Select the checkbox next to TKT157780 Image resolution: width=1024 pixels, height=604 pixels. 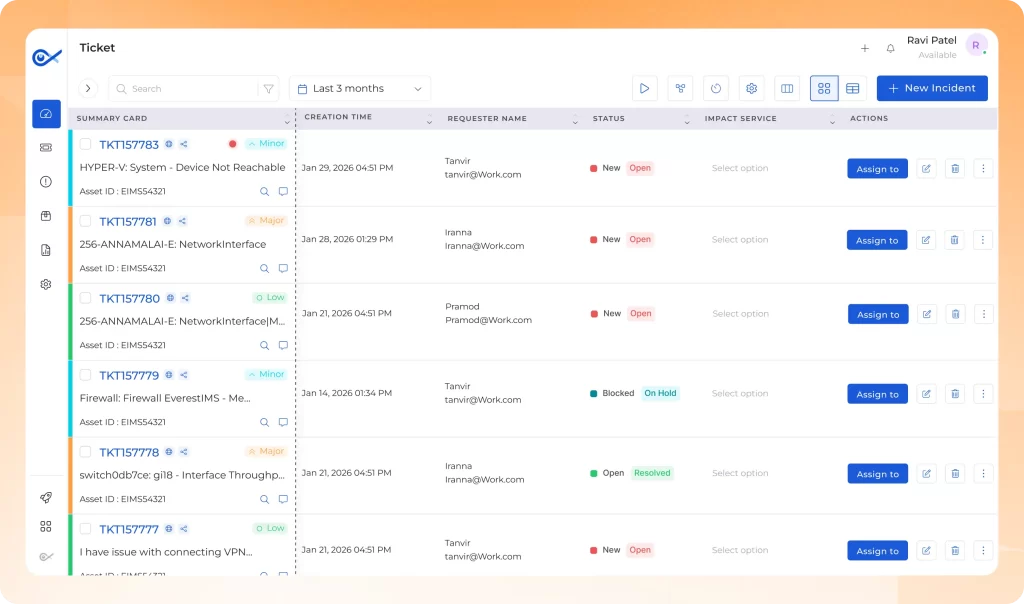point(86,298)
